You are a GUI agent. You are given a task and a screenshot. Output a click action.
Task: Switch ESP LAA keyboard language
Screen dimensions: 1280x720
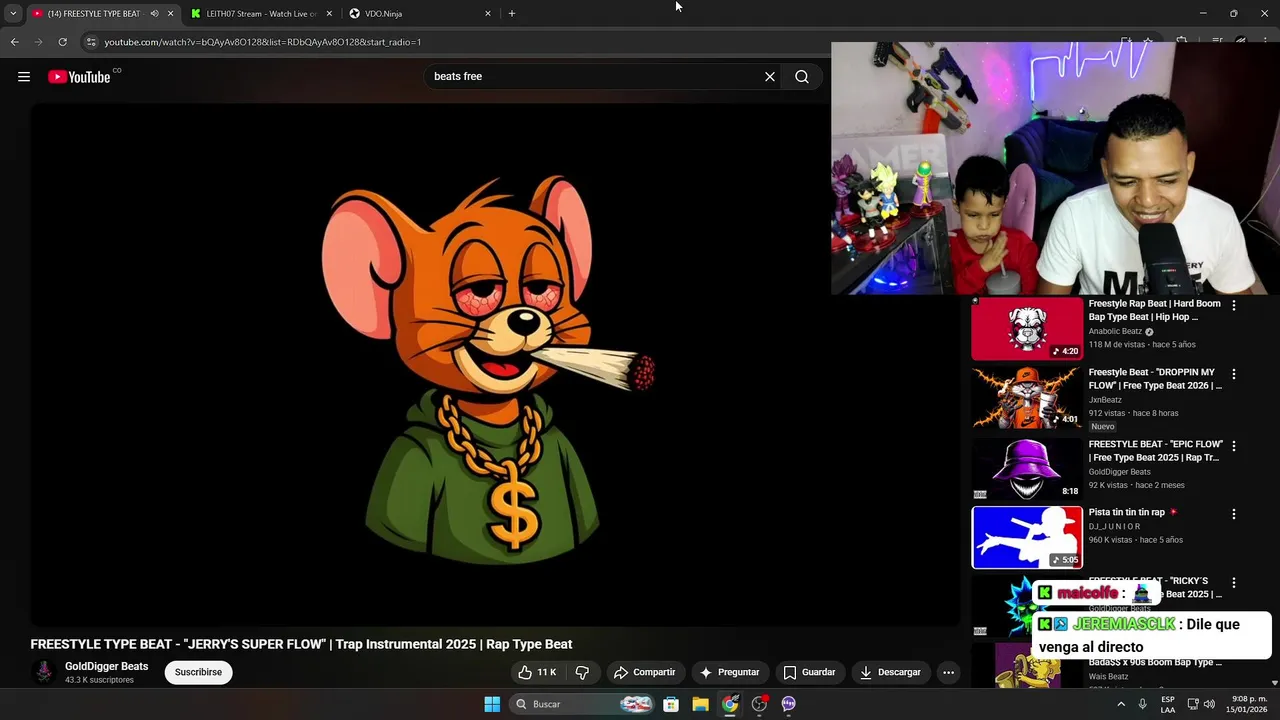point(1168,704)
